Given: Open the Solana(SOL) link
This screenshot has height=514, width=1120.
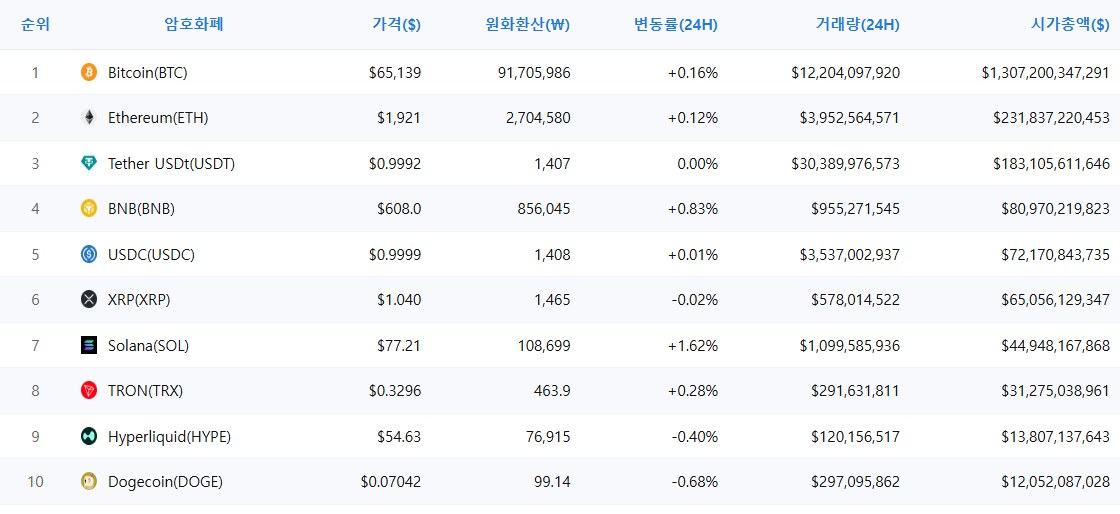Looking at the screenshot, I should (149, 346).
